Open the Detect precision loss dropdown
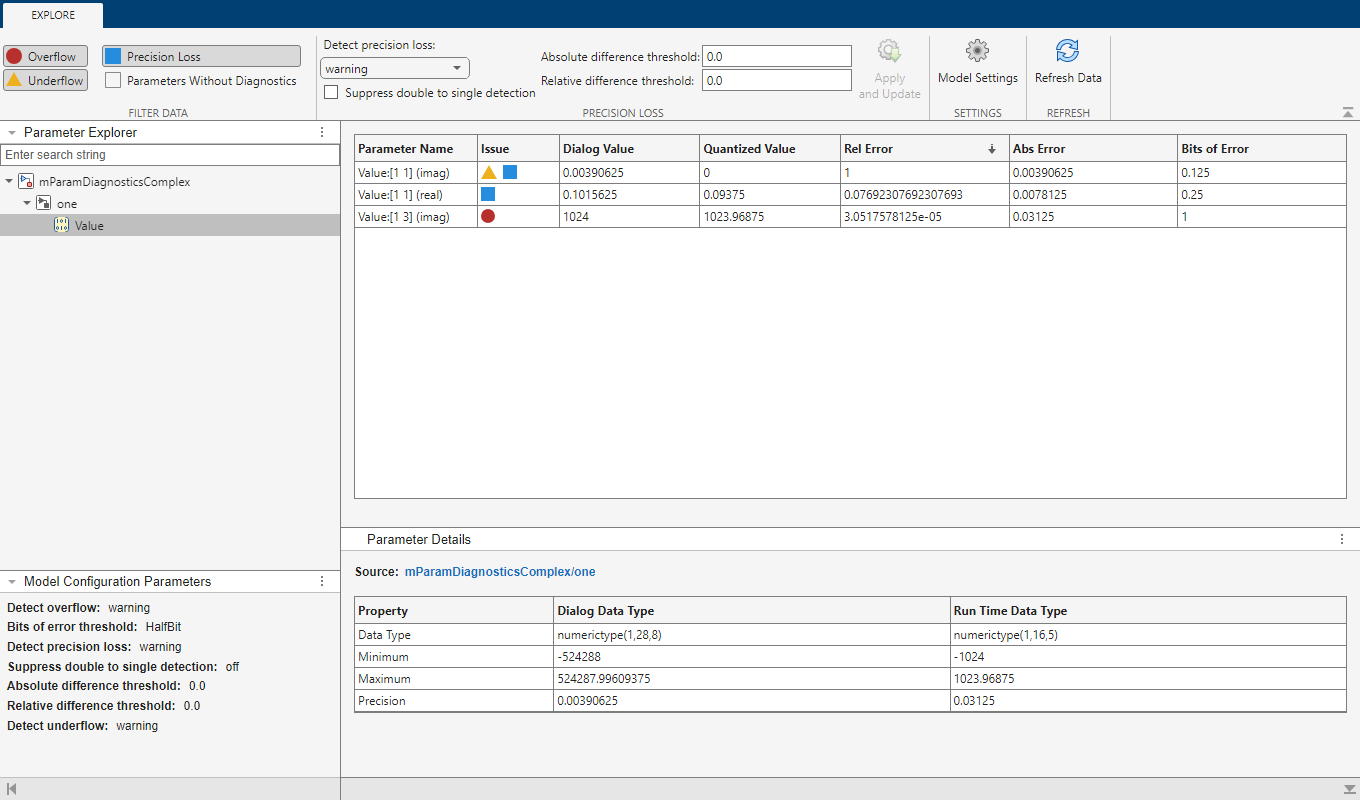 (x=394, y=69)
